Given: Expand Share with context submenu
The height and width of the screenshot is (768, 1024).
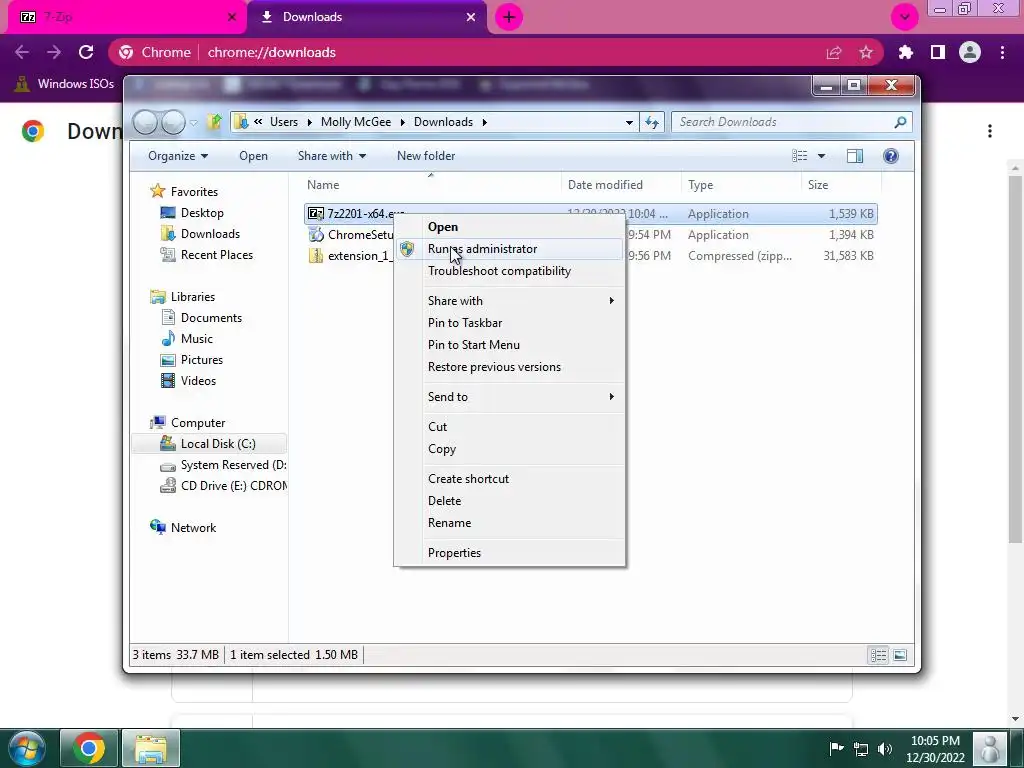Looking at the screenshot, I should [x=509, y=301].
